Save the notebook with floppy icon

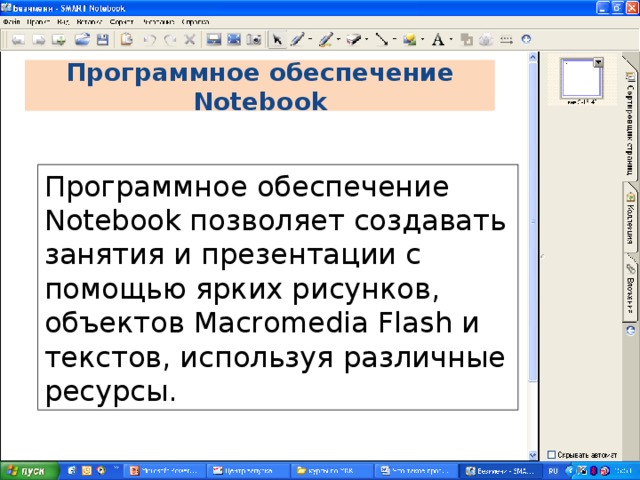[x=102, y=40]
